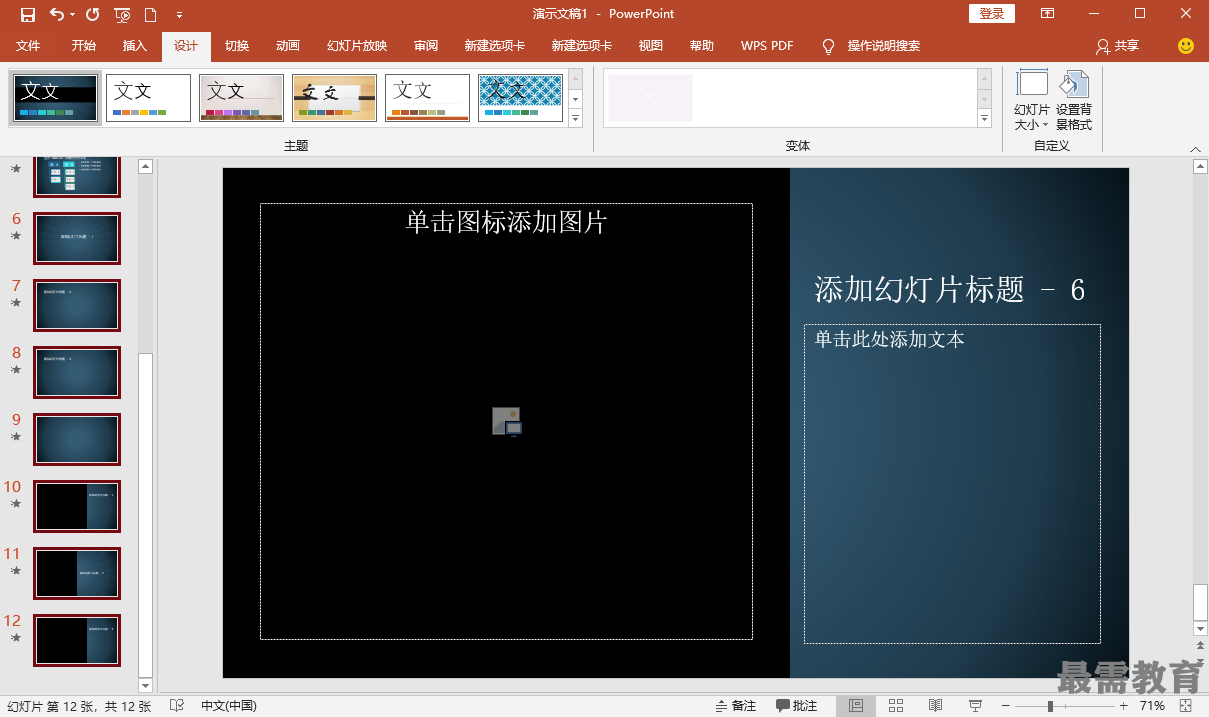This screenshot has width=1209, height=717.
Task: Select slide 12 thumbnail
Action: [x=77, y=640]
